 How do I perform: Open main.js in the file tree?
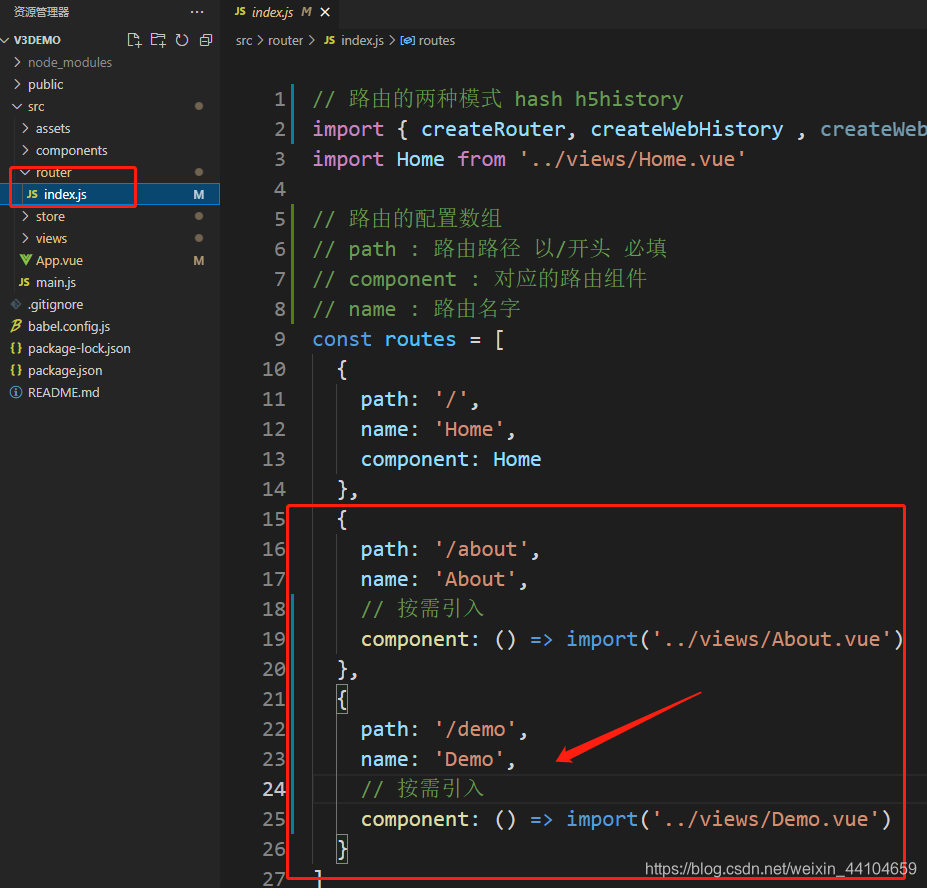[x=110, y=283]
